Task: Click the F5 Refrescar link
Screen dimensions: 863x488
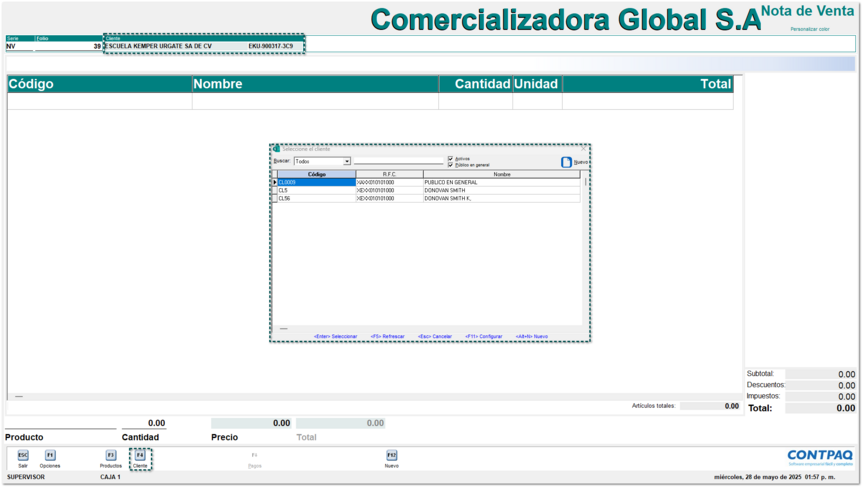Action: tap(388, 336)
